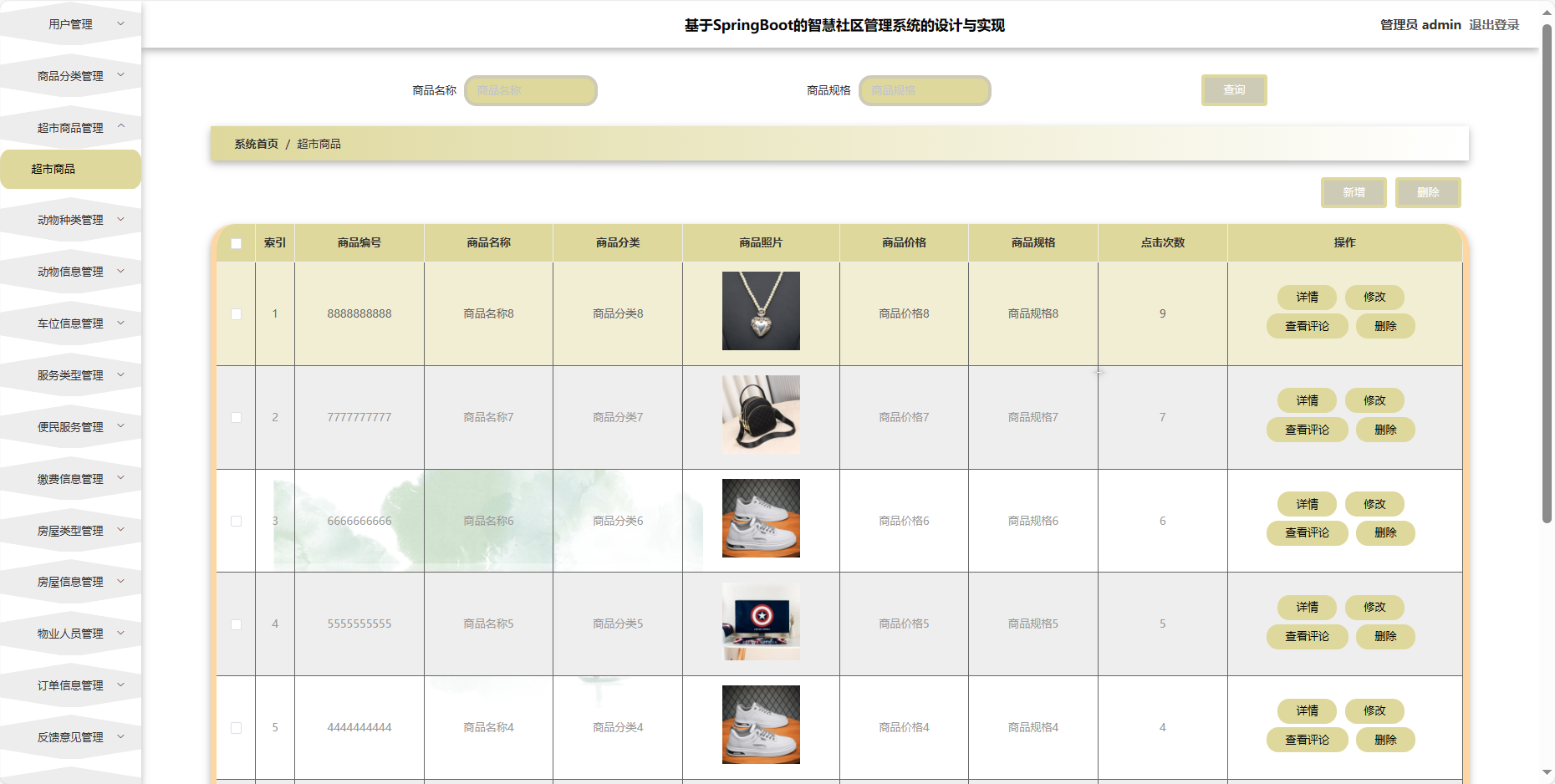Open the necklace product photo thumbnail
Viewport: 1555px width, 784px height.
point(761,311)
